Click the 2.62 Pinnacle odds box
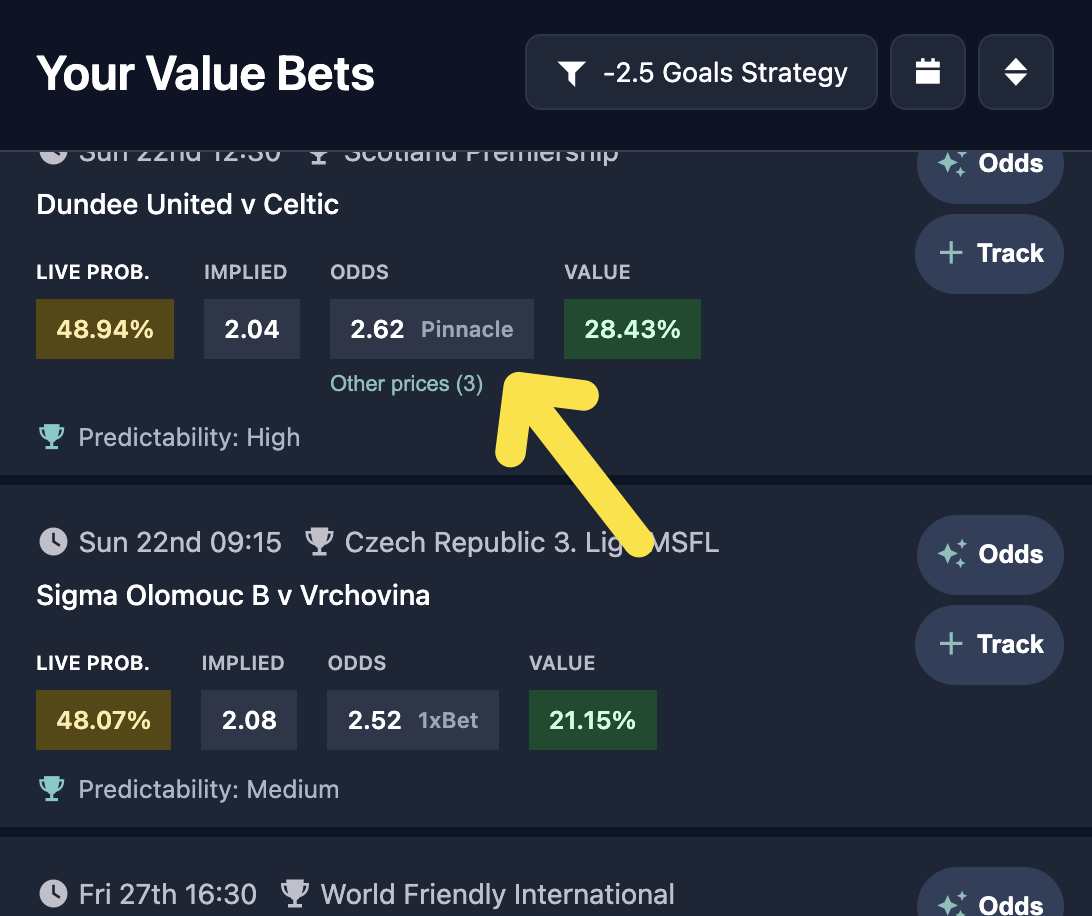 pos(431,329)
